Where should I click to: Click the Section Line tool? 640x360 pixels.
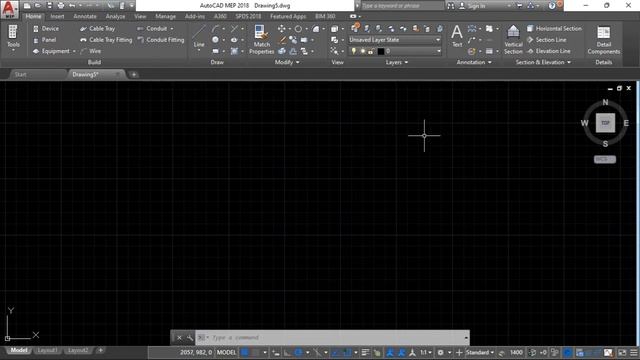(x=547, y=40)
